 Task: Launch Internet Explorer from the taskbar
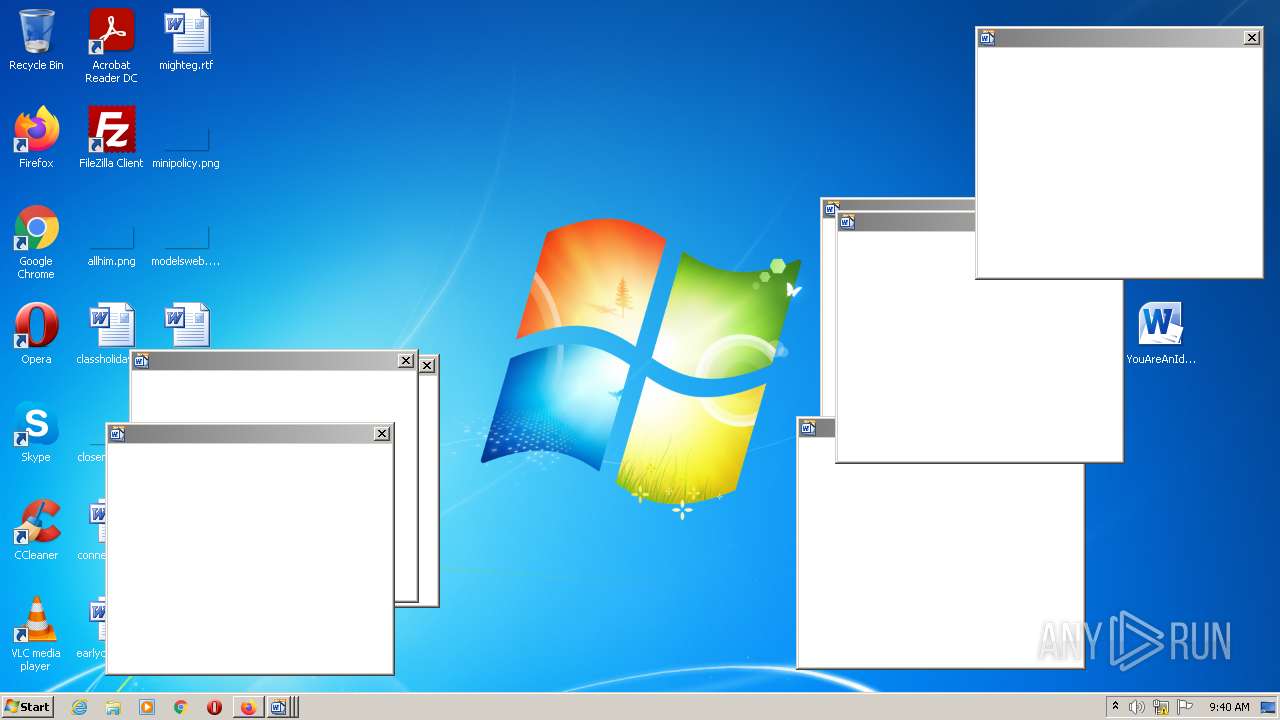[x=79, y=707]
